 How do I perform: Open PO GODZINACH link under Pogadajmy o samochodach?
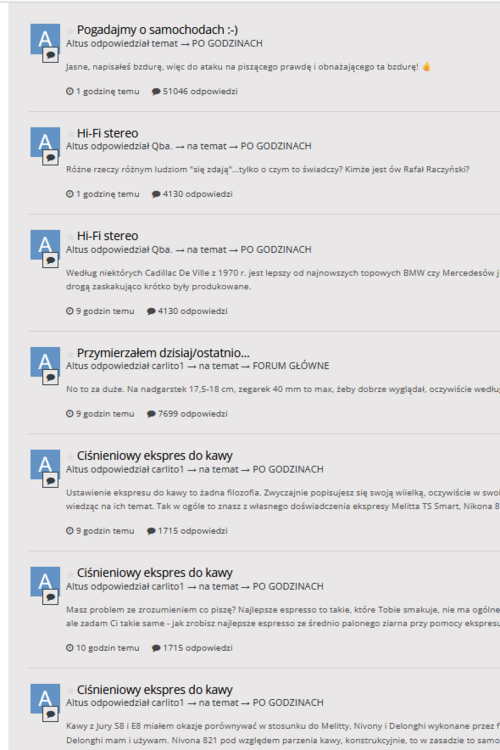[x=227, y=44]
